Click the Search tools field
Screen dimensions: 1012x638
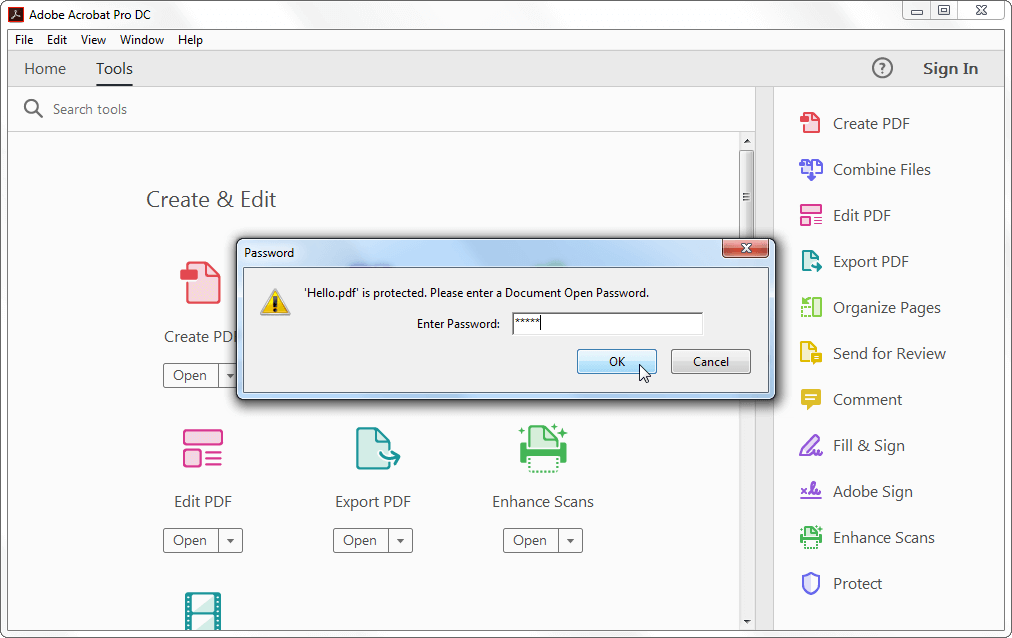click(381, 109)
